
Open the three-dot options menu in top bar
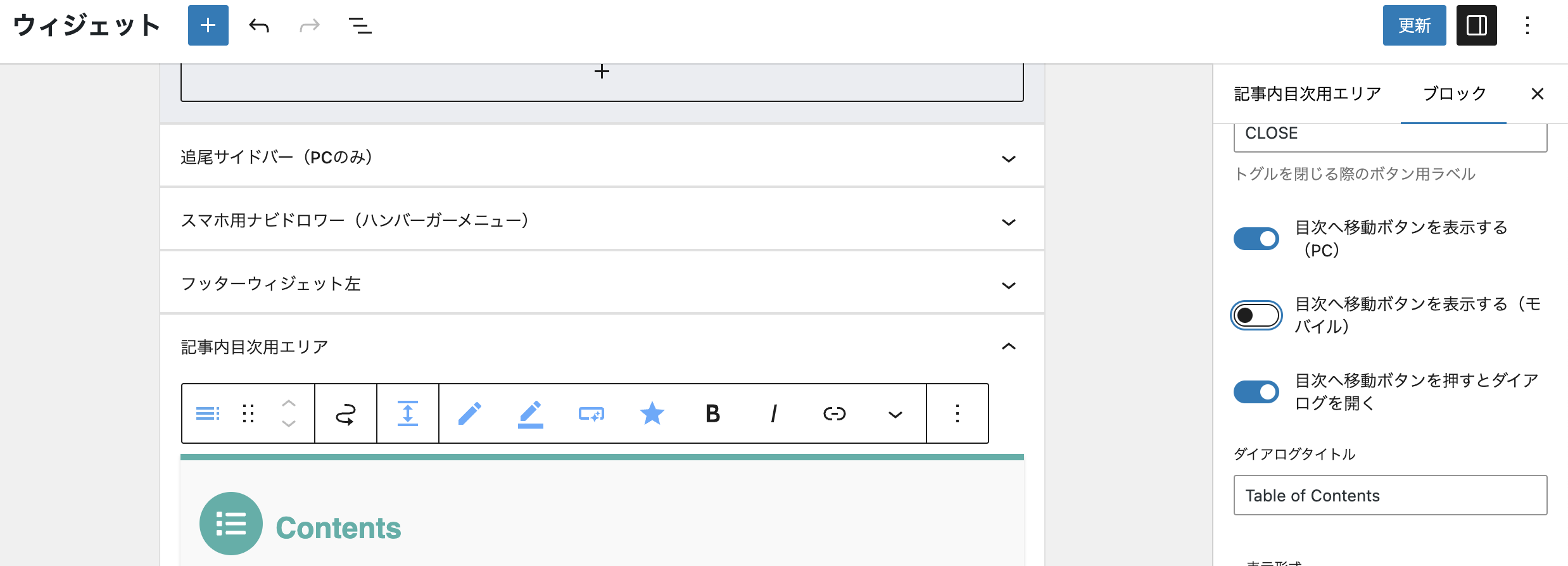coord(1527,25)
